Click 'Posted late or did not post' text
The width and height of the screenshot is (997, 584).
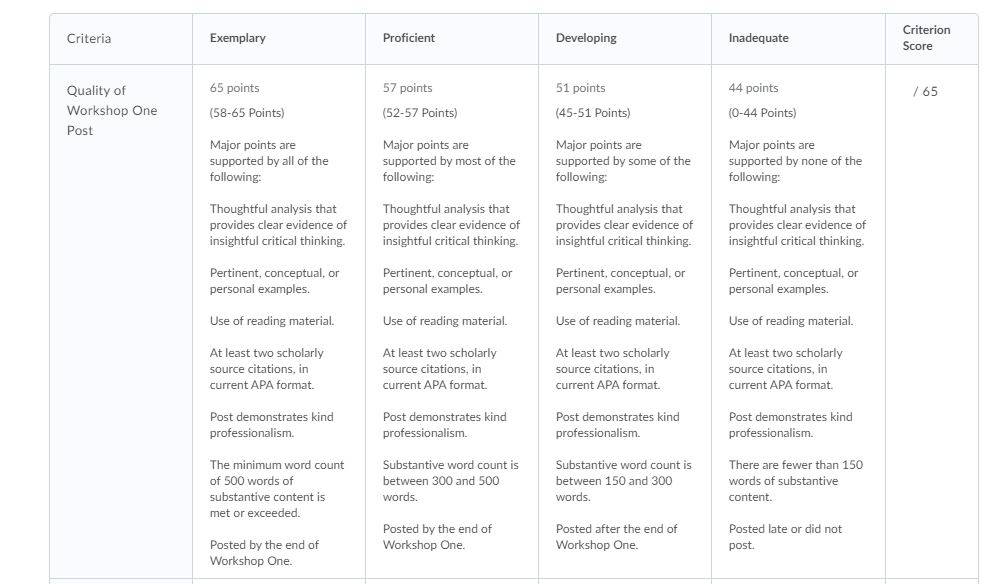pos(785,537)
